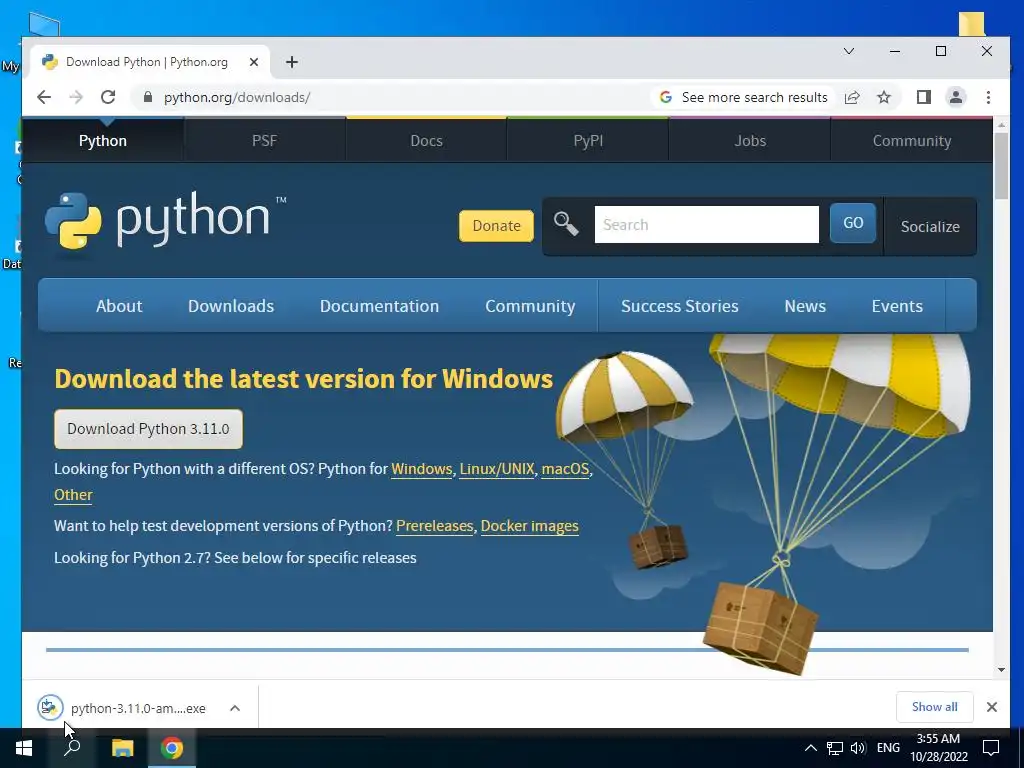
Task: Click the magnifying glass beside the search box
Action: click(x=566, y=224)
